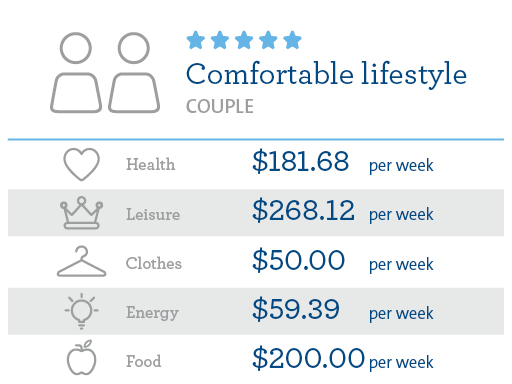Click the Clothes hanger icon
This screenshot has height=384, width=512.
81,262
